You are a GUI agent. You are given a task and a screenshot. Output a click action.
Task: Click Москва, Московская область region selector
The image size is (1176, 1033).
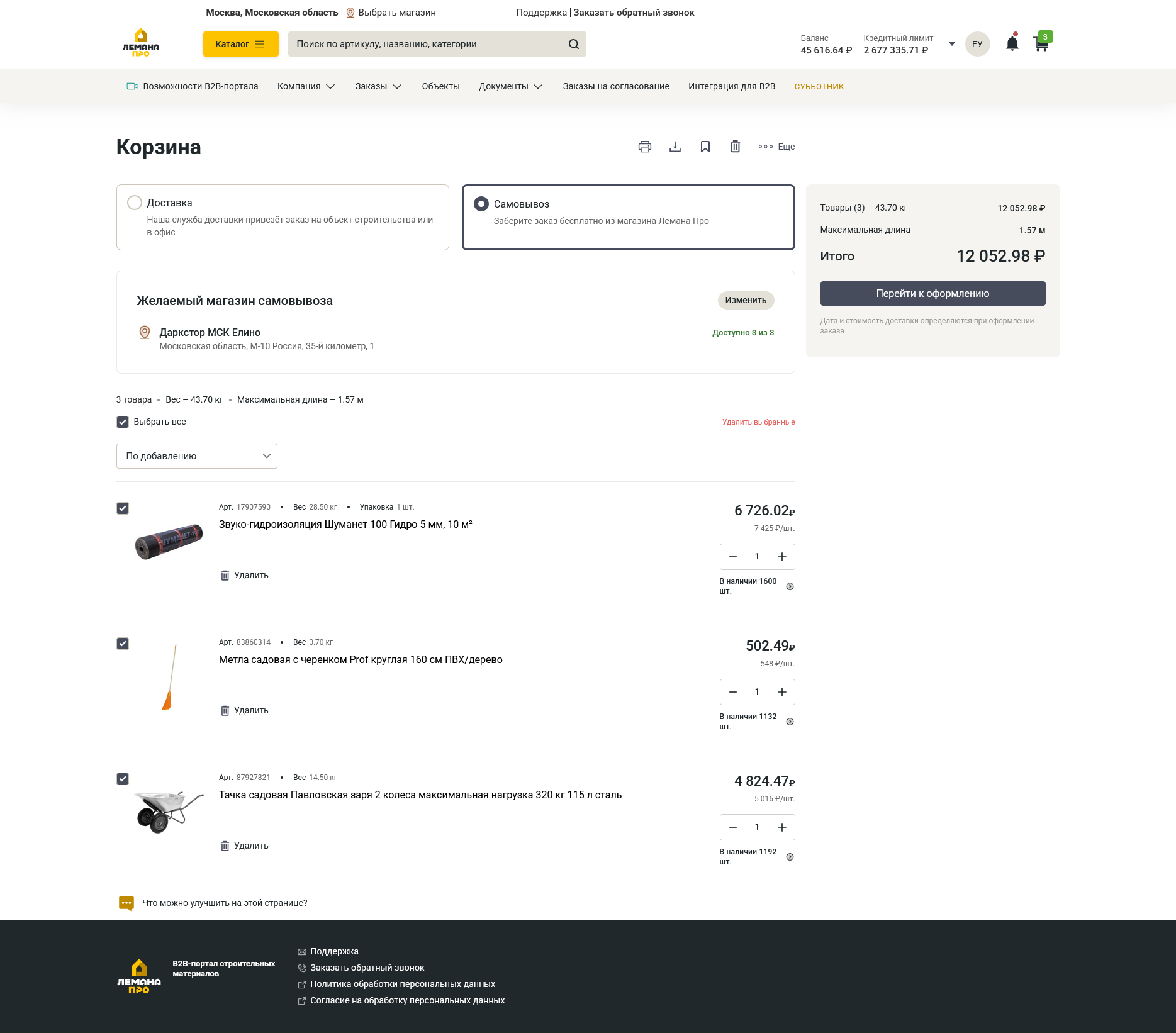pyautogui.click(x=272, y=13)
